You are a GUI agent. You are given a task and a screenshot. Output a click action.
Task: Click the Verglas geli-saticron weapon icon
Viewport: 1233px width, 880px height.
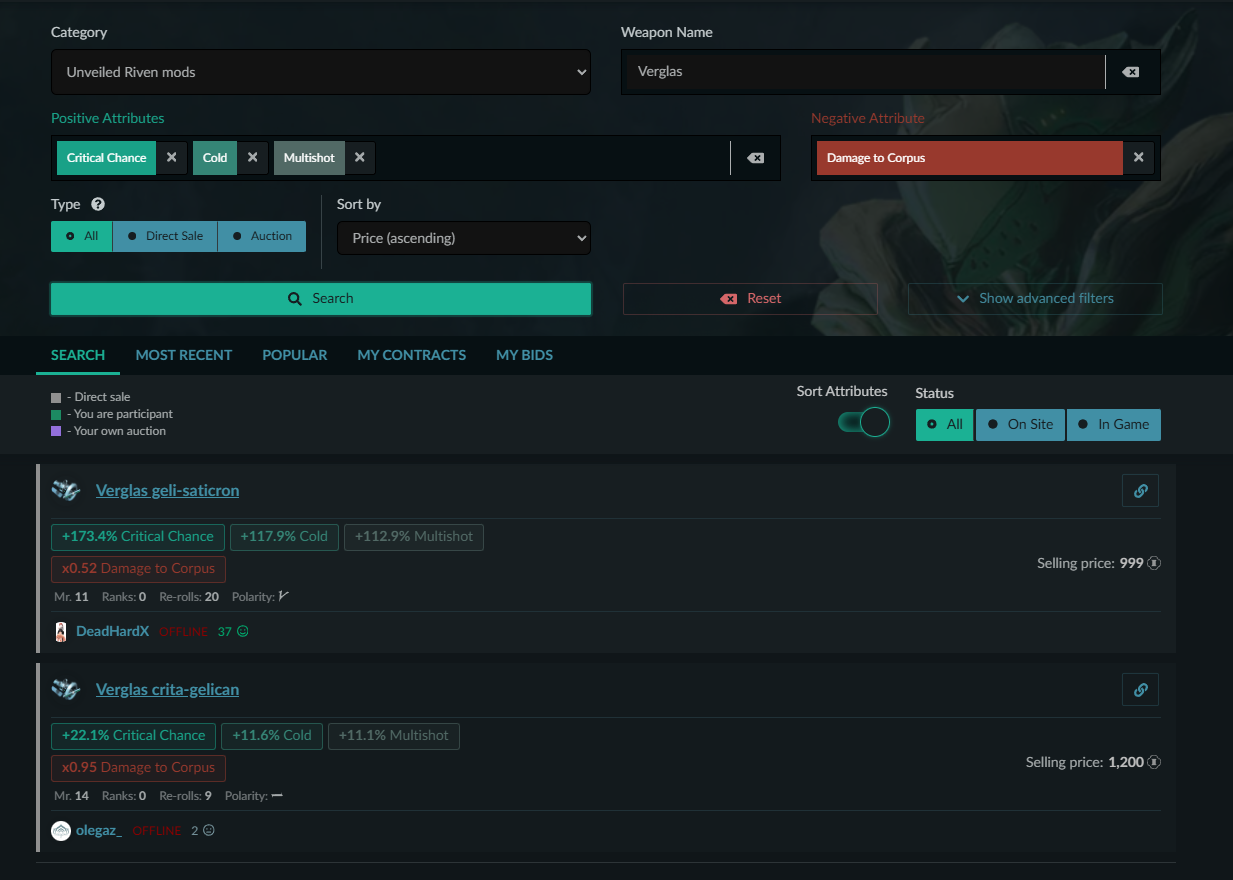(x=67, y=490)
